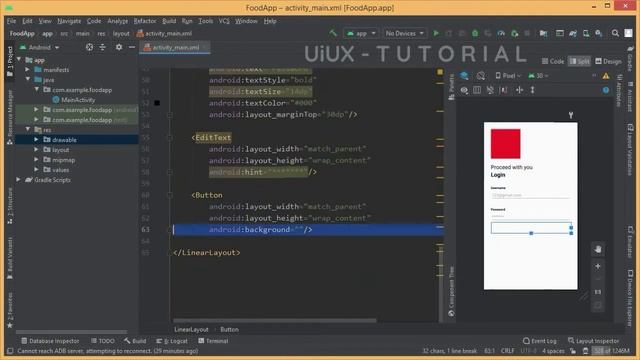Hide the Project panel minus icon
Image resolution: width=640 pixels, height=360 pixels.
click(132, 47)
